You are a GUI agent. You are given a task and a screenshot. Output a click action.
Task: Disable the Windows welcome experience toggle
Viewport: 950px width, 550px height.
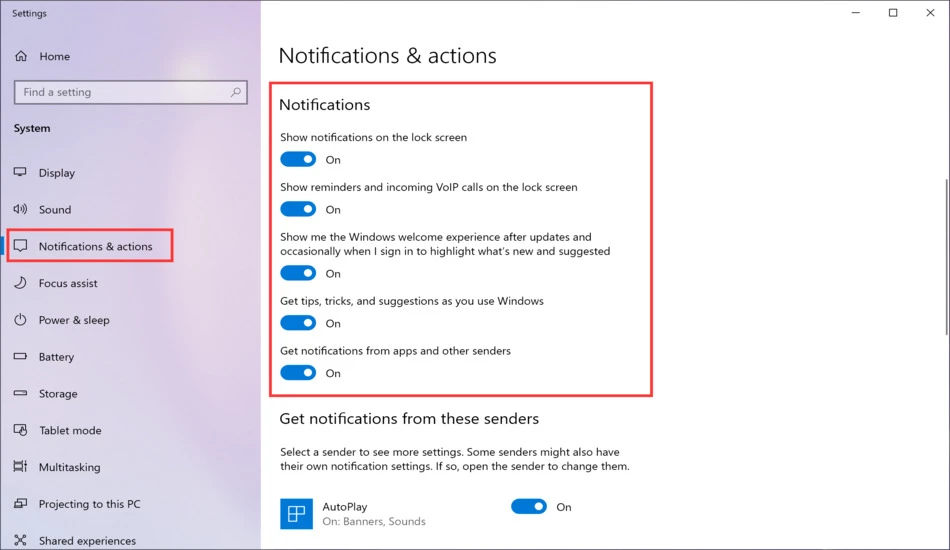[x=298, y=273]
